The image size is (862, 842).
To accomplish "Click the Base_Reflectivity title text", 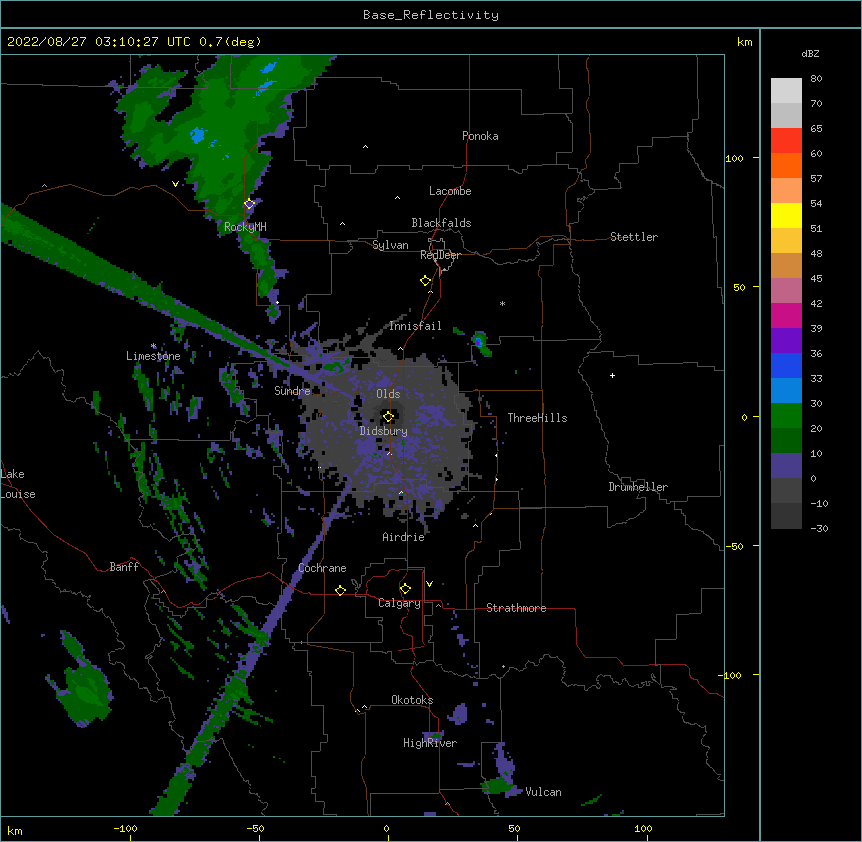I will pyautogui.click(x=431, y=15).
